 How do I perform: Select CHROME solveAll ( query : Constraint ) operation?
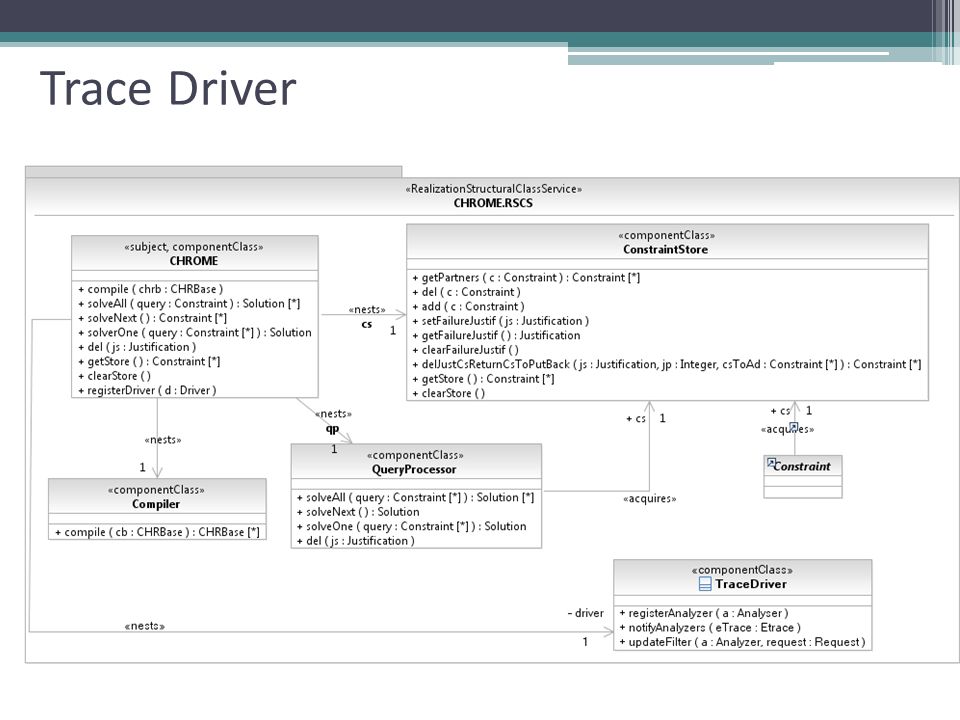(x=189, y=304)
